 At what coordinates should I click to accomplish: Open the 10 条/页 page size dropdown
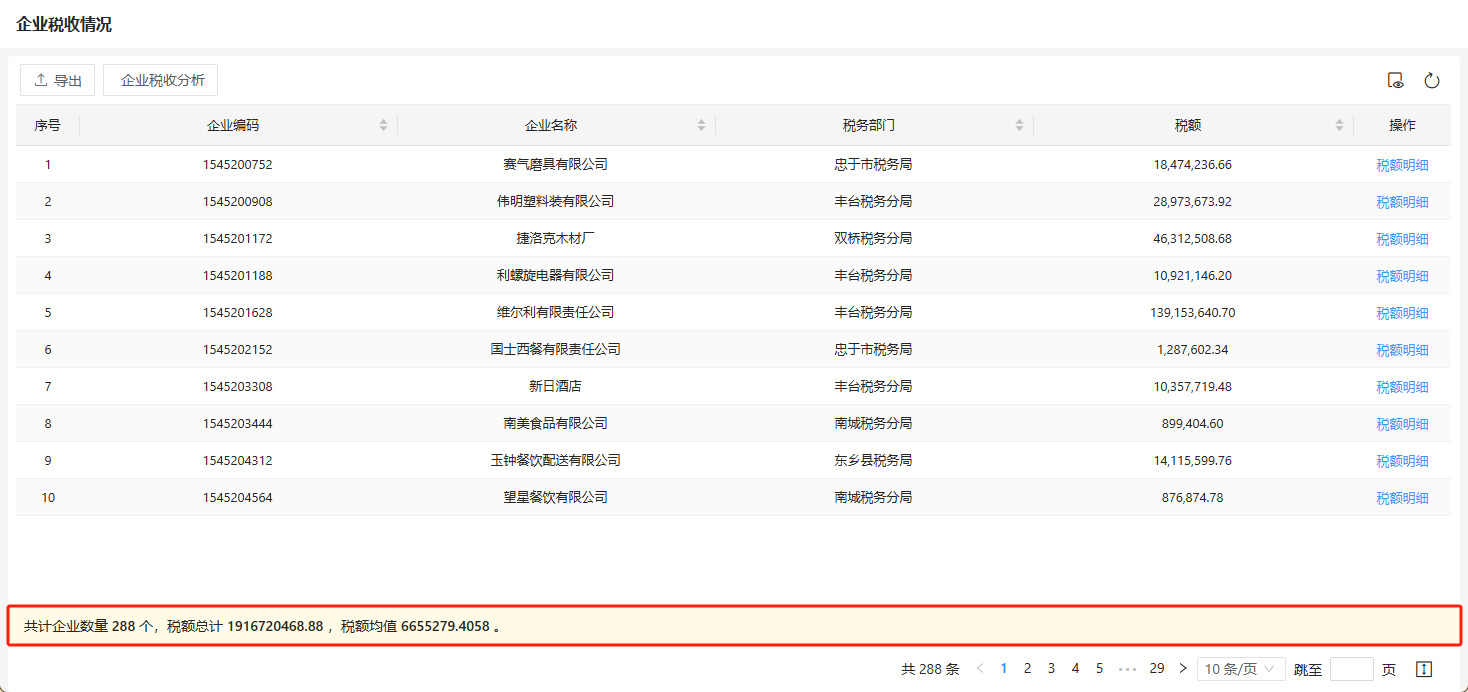pos(1241,669)
